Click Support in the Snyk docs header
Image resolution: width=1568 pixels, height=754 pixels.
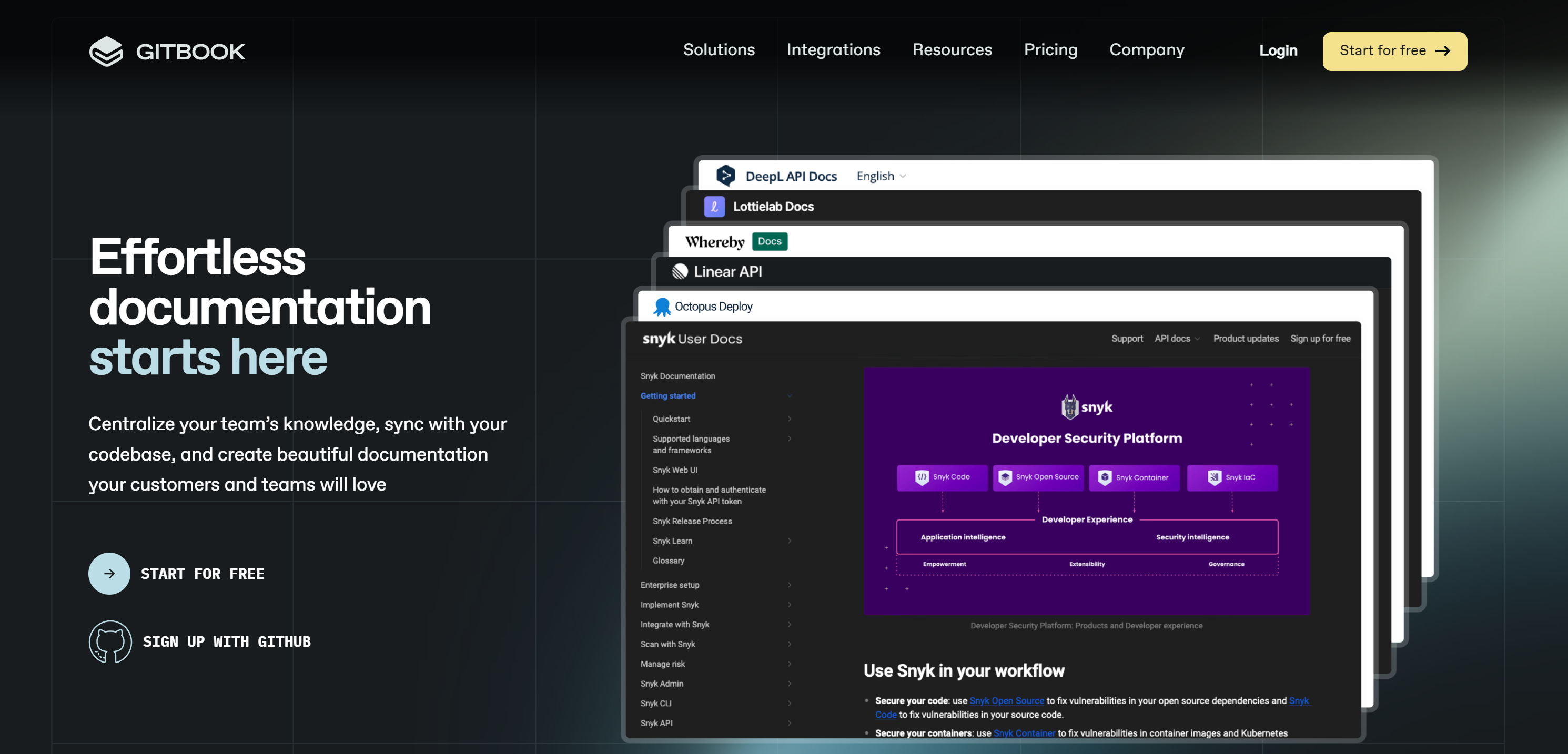coord(1127,339)
